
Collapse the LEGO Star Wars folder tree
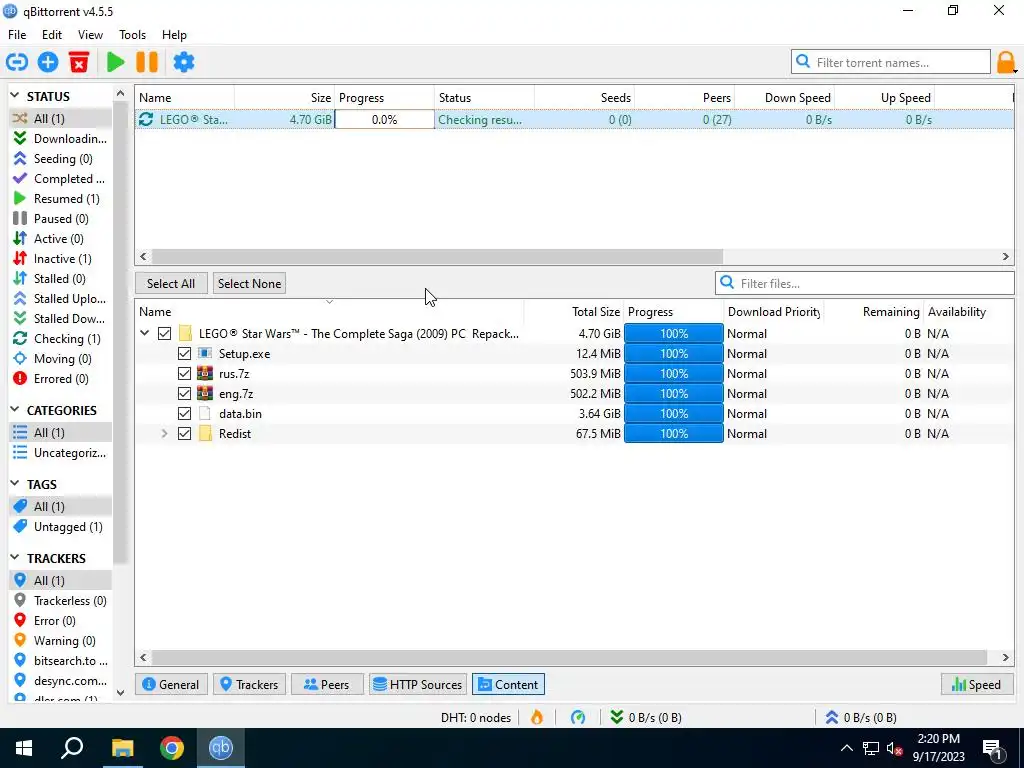click(144, 333)
